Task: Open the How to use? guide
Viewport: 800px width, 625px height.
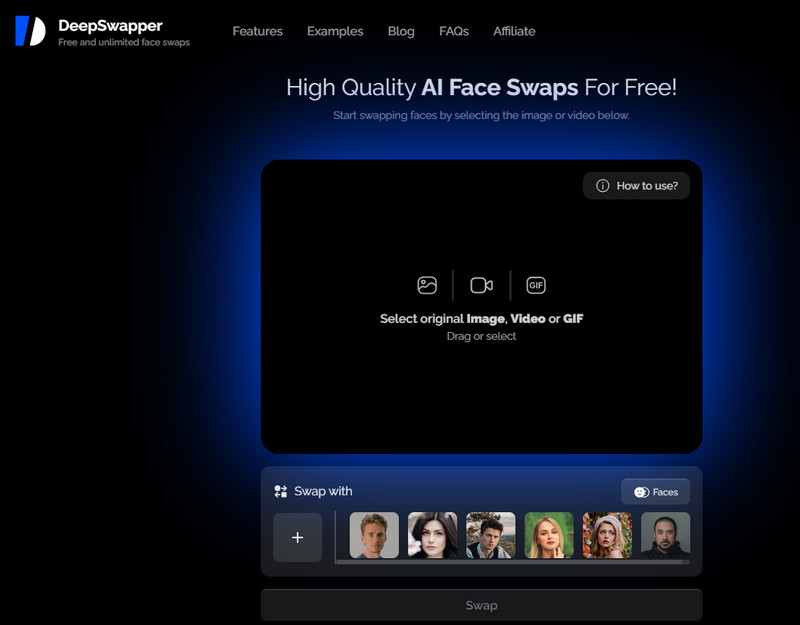Action: 636,186
